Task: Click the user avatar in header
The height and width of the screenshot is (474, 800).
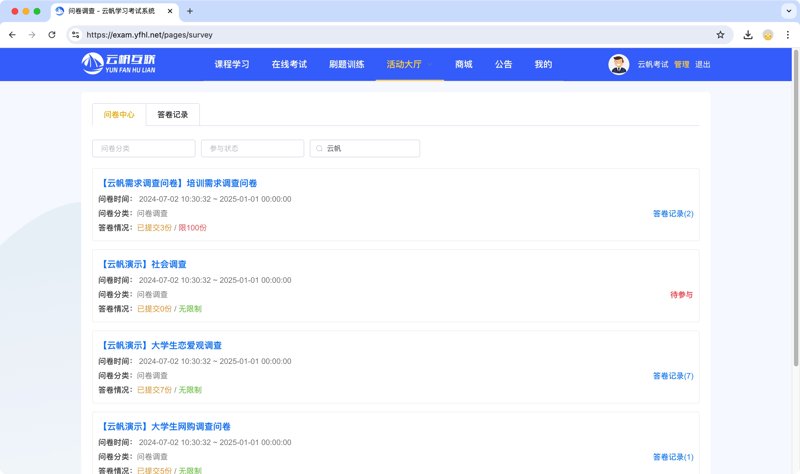Action: pyautogui.click(x=618, y=64)
